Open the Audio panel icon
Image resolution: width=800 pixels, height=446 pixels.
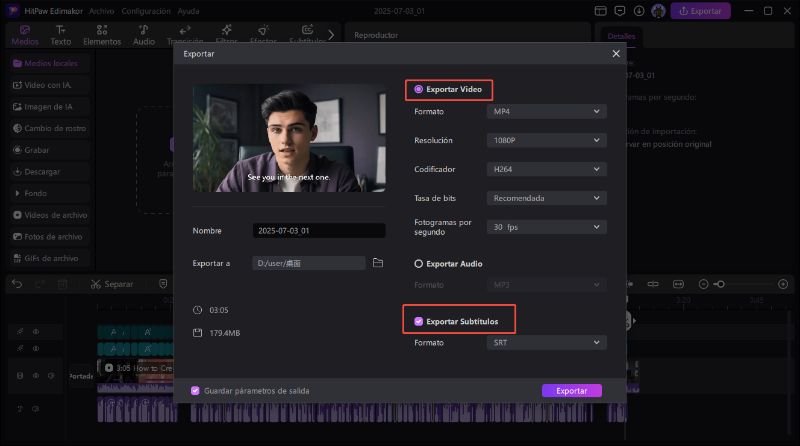pyautogui.click(x=144, y=36)
